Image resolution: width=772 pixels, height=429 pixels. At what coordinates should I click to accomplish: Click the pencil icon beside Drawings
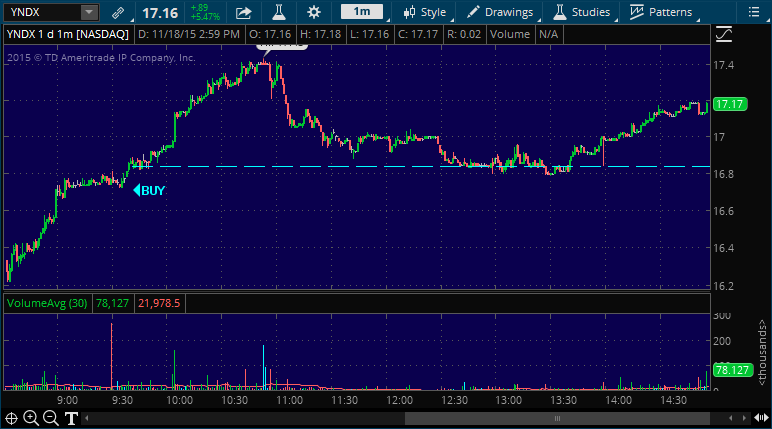click(x=473, y=12)
